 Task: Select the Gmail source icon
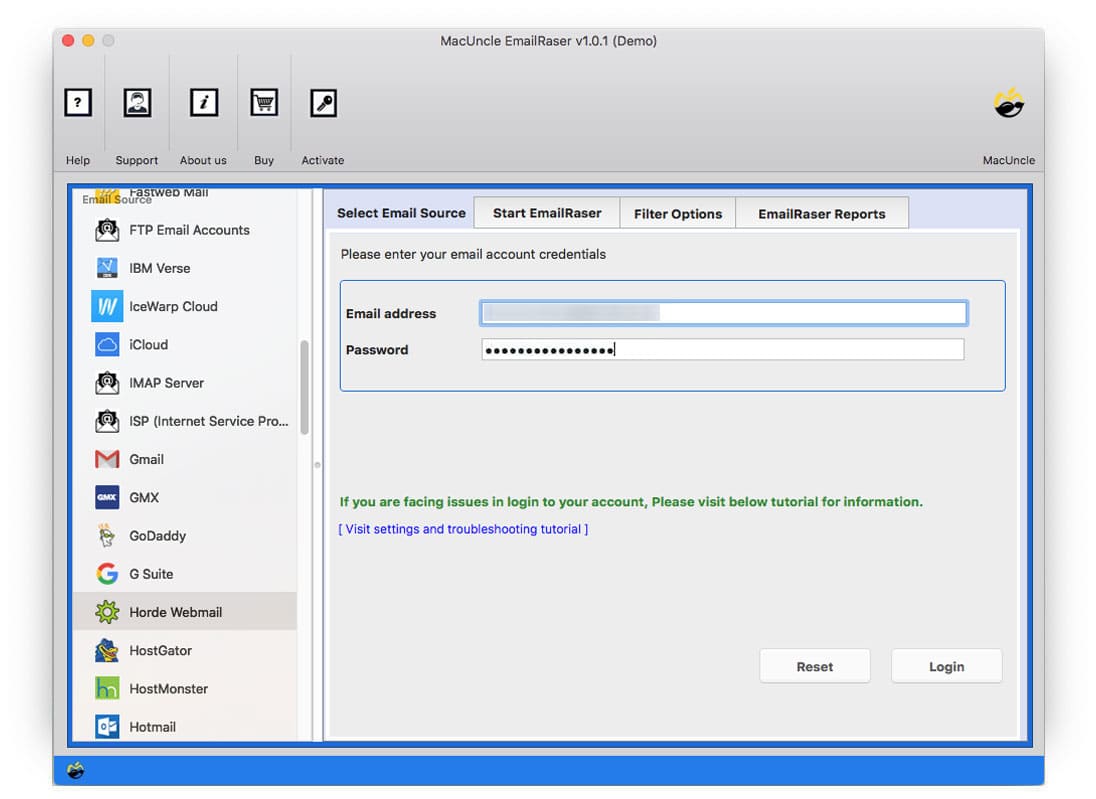click(107, 459)
